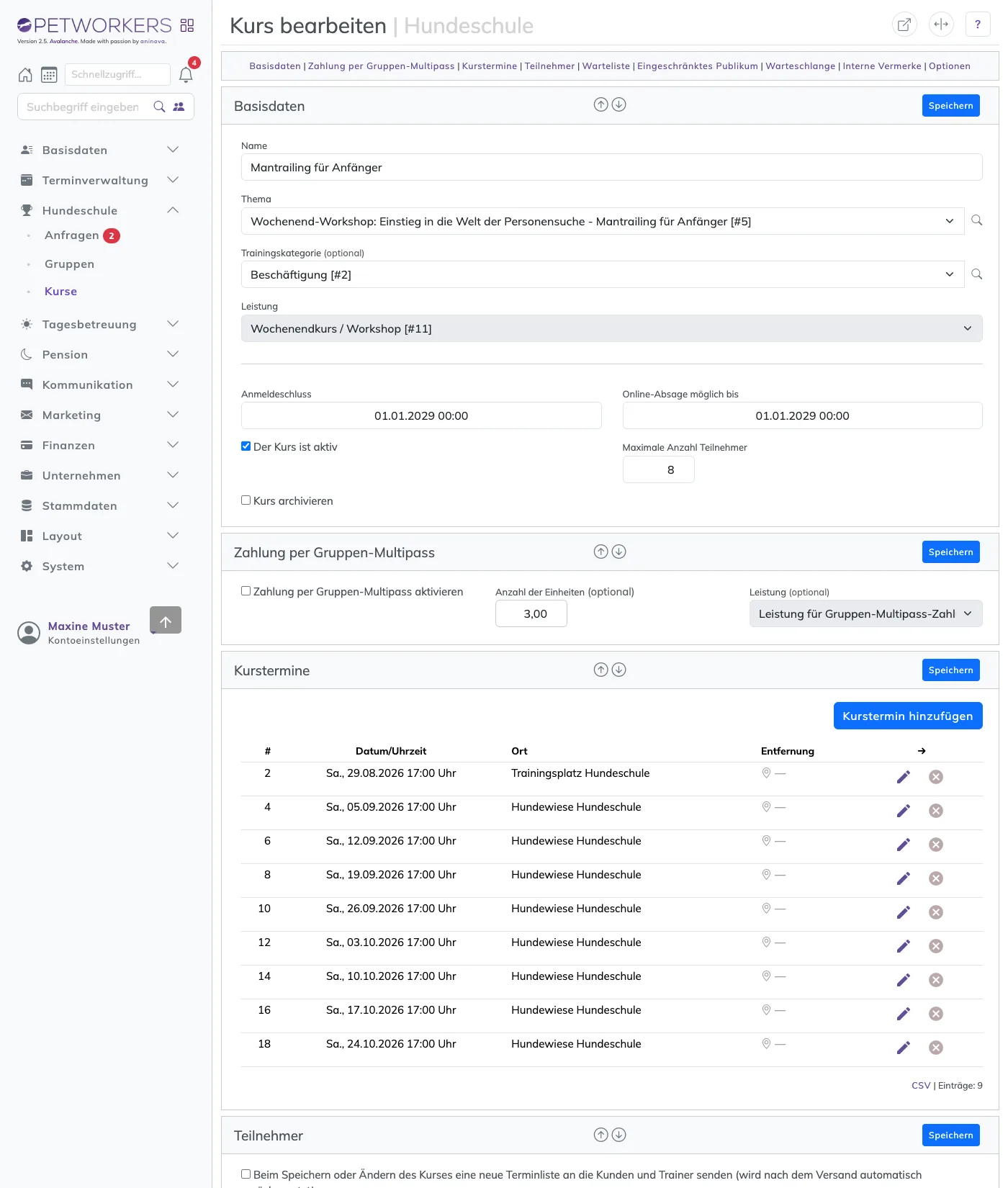Enable 'Zahlung per Gruppen-Multipass aktivieren'
This screenshot has height=1188, width=1008.
(x=246, y=591)
